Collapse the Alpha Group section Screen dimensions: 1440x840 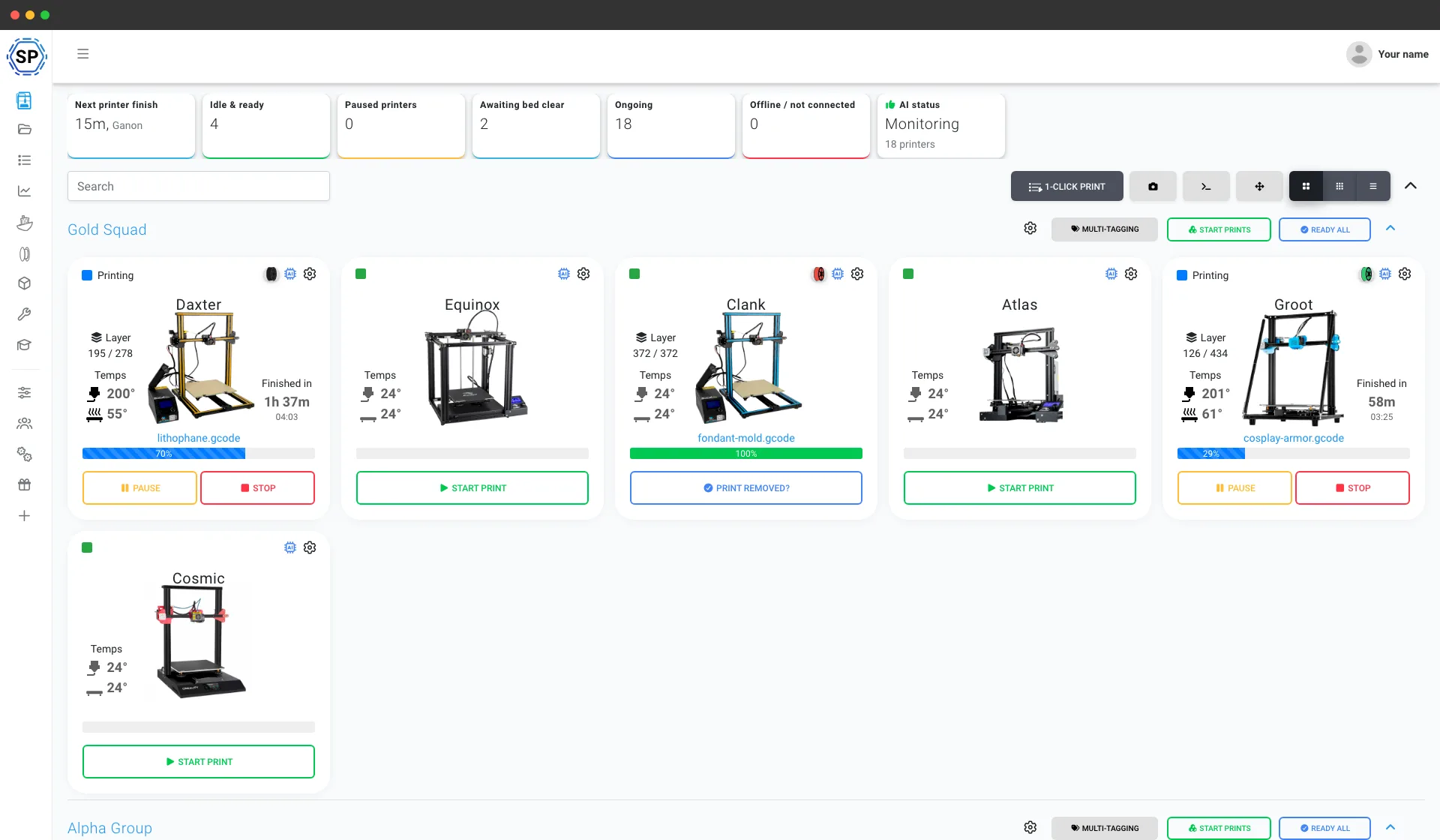(x=1390, y=827)
